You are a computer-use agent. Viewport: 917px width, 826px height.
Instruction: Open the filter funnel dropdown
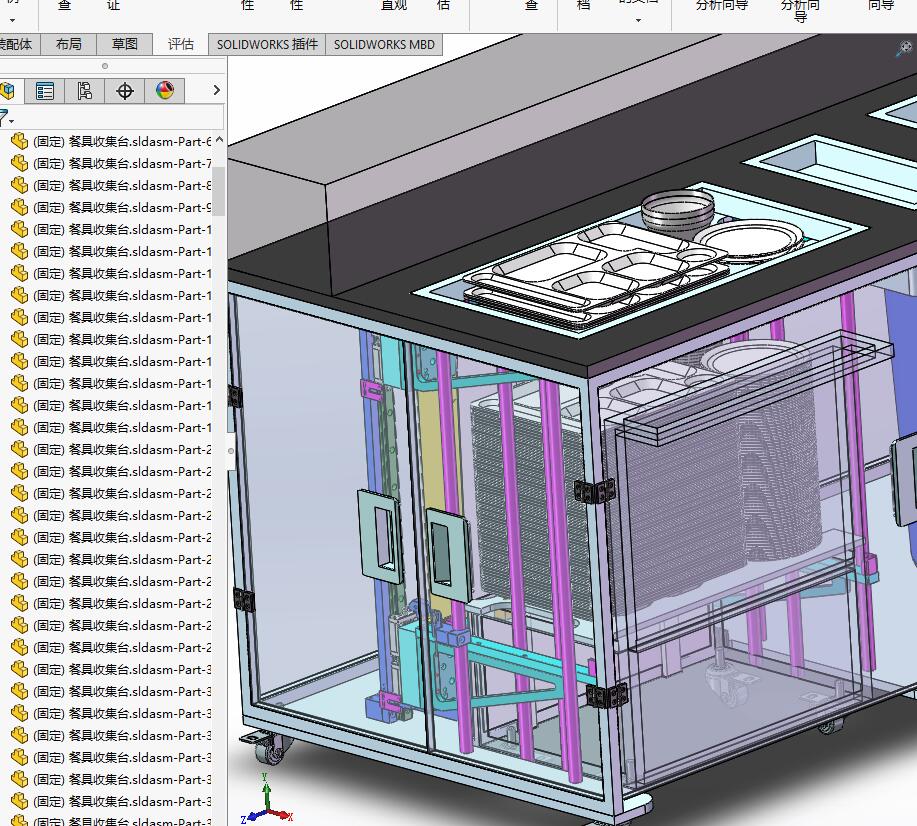point(5,118)
